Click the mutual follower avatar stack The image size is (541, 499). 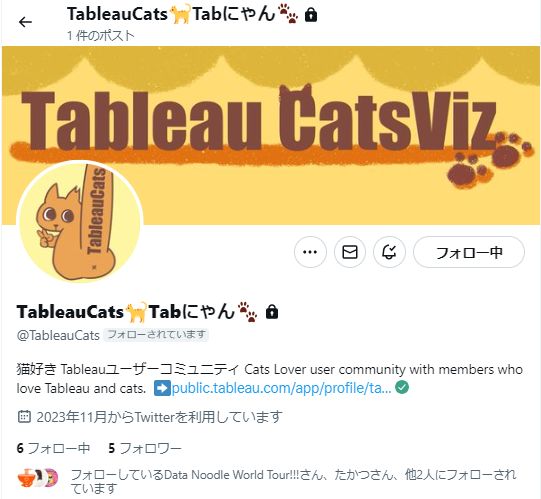38,478
